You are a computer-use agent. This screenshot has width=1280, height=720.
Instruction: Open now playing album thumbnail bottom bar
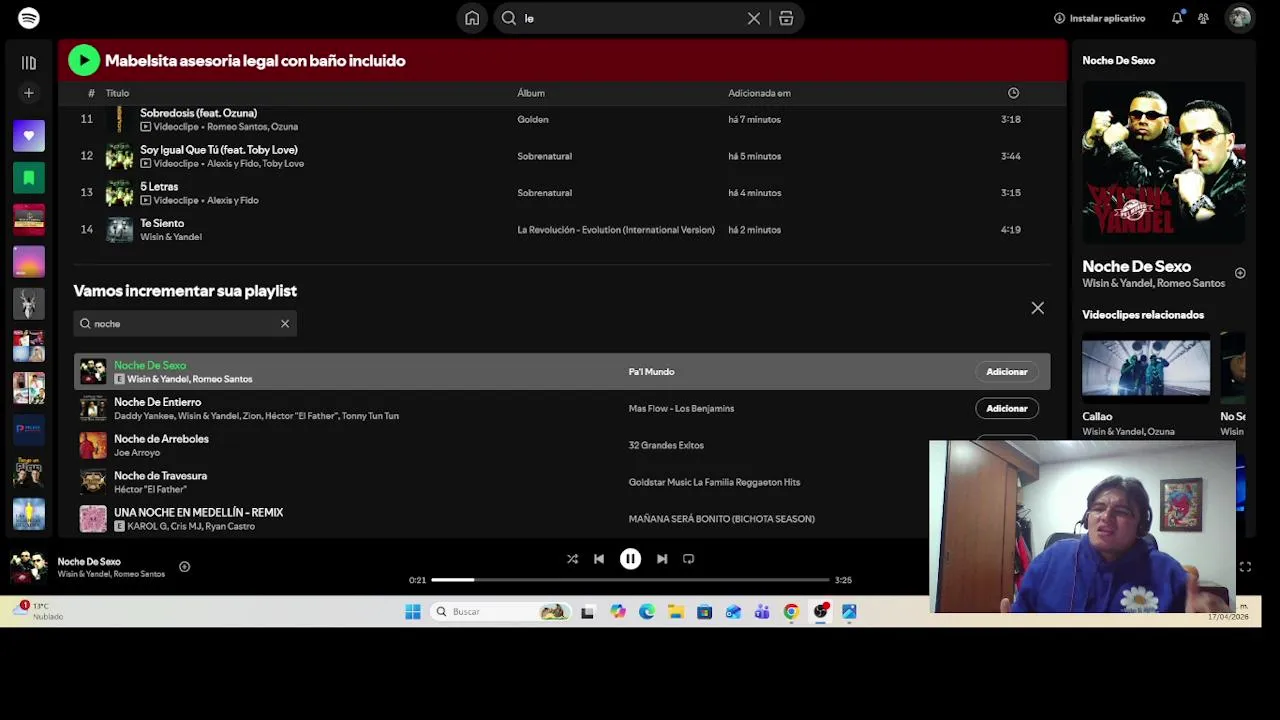click(28, 567)
